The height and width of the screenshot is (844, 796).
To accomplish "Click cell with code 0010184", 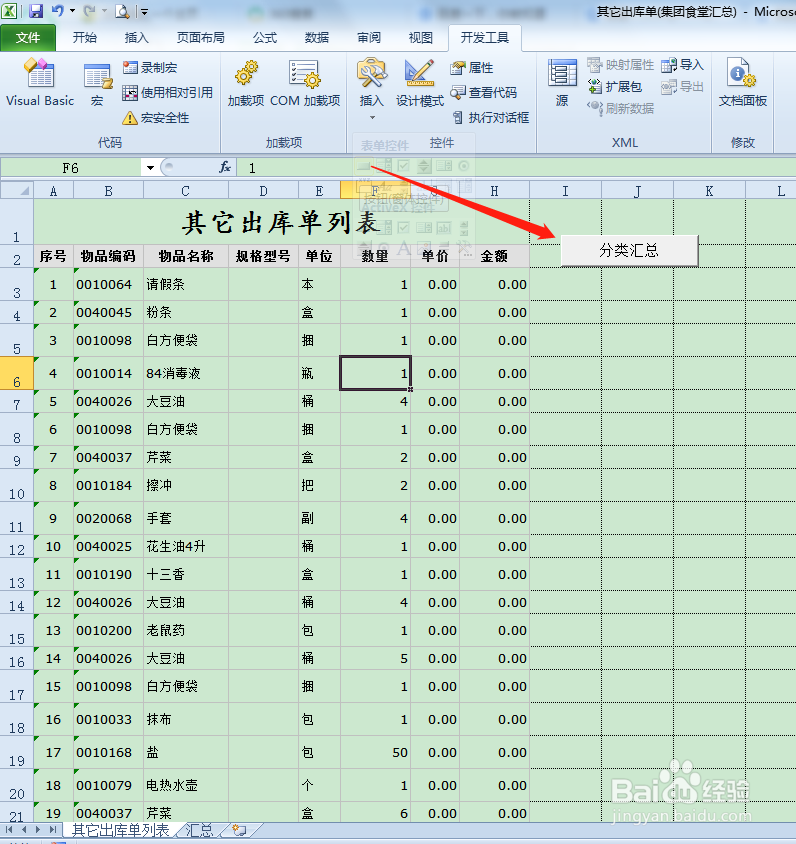I will click(108, 485).
